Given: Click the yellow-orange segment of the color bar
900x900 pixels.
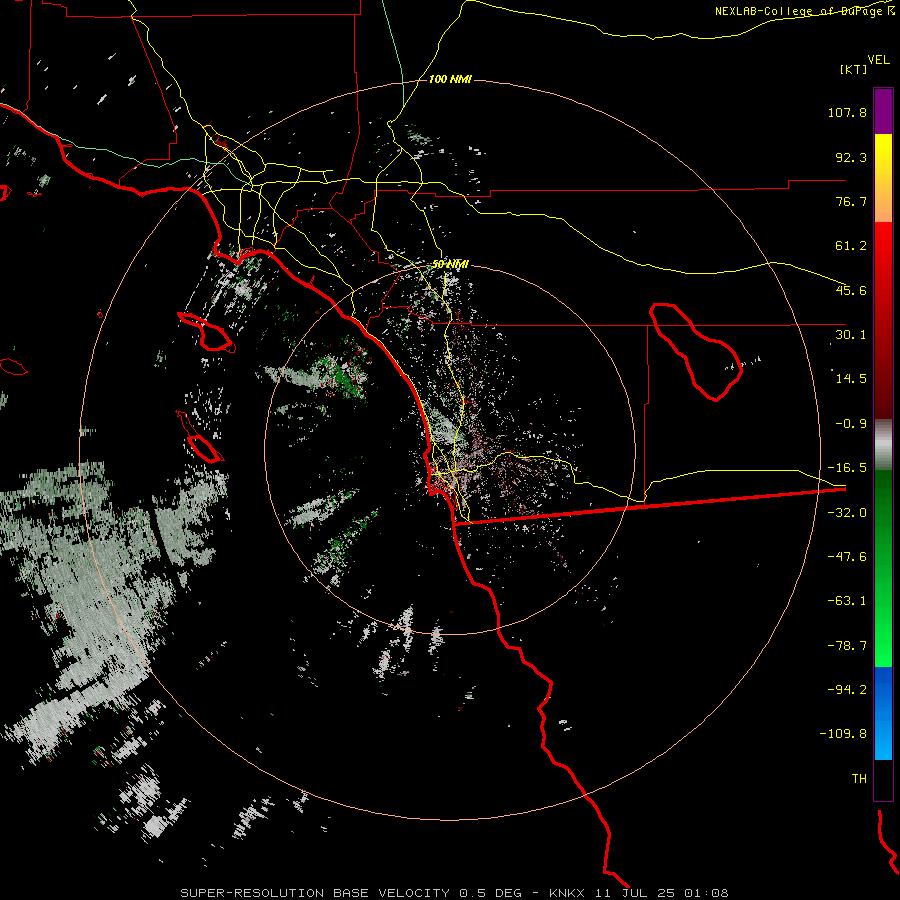Looking at the screenshot, I should 883,178.
